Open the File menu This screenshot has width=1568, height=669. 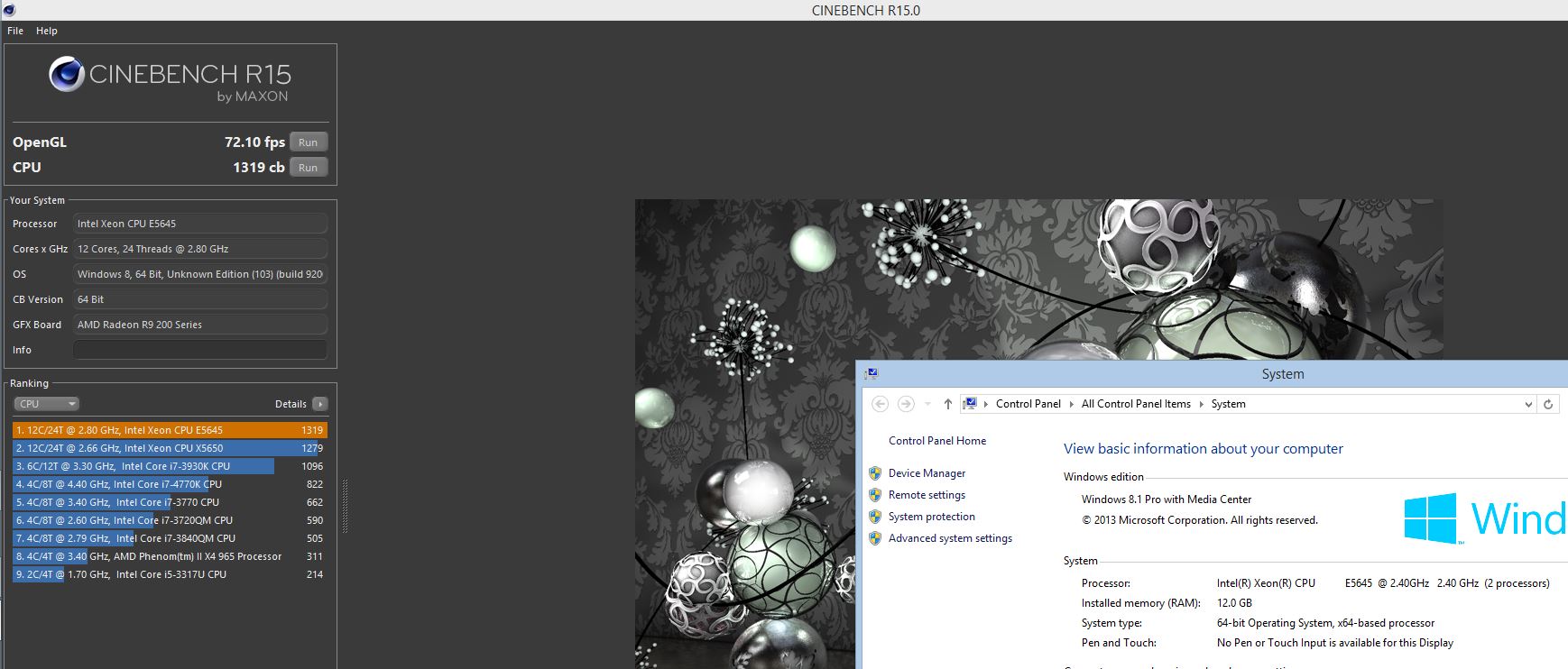pyautogui.click(x=15, y=31)
